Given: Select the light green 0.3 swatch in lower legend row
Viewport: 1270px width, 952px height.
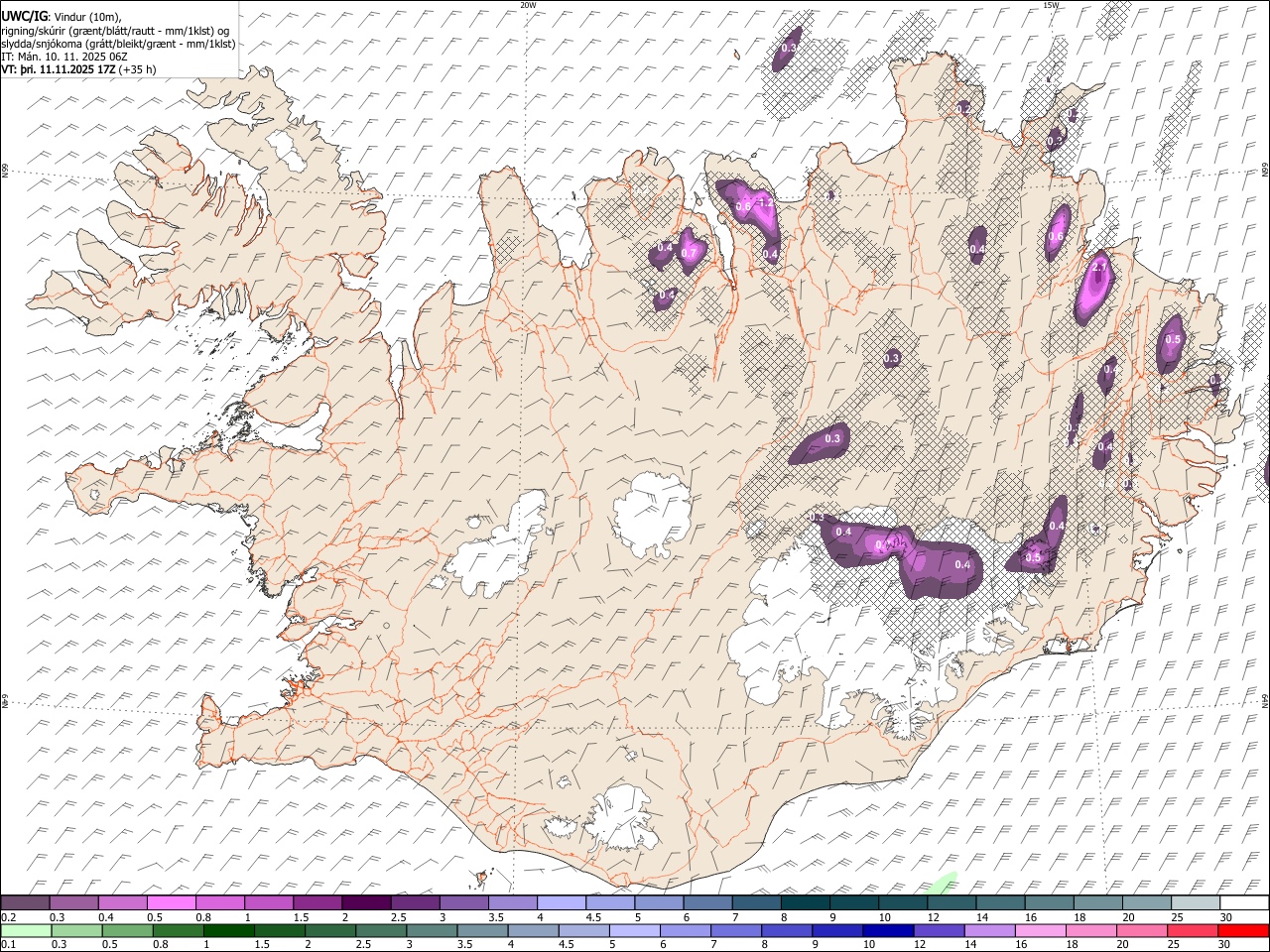Looking at the screenshot, I should [76, 930].
